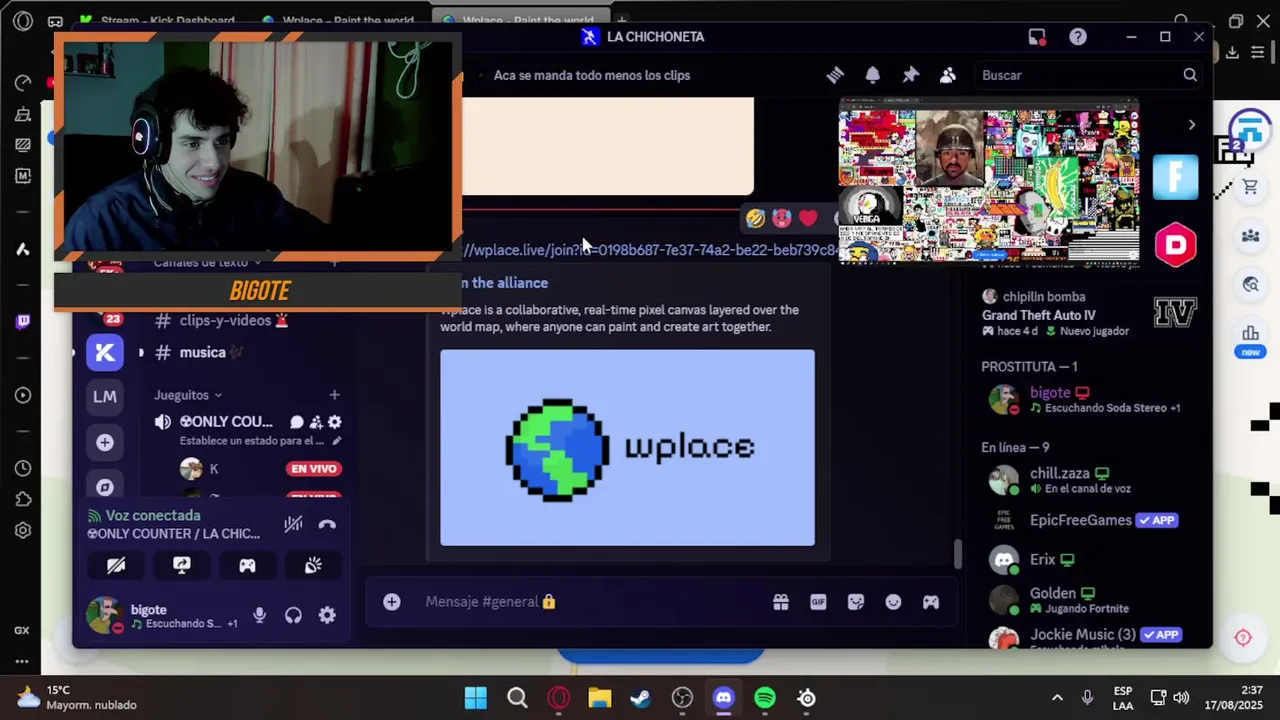This screenshot has width=1280, height=720.
Task: Open Steam from the taskbar
Action: pyautogui.click(x=641, y=698)
